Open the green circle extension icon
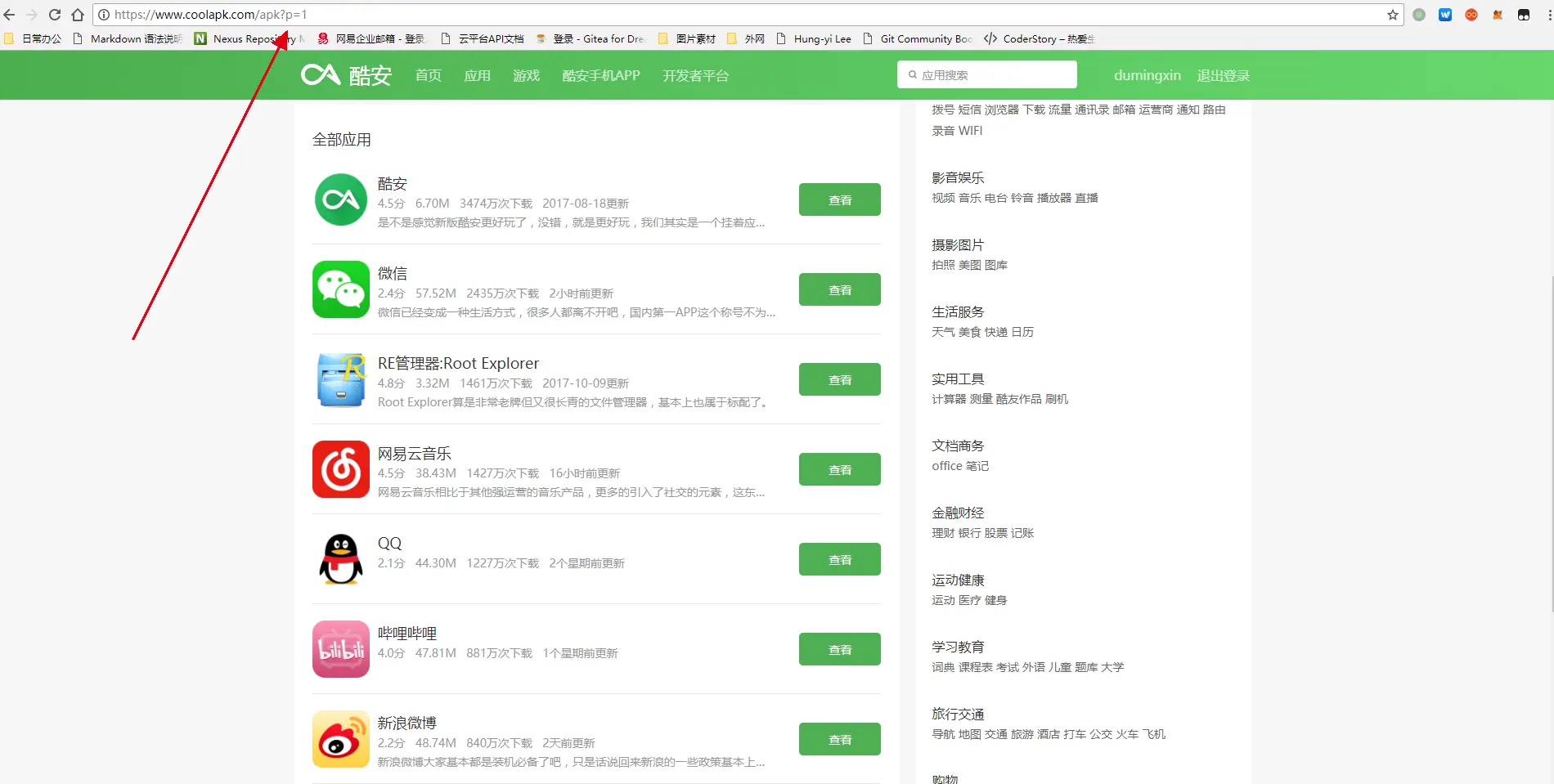This screenshot has width=1554, height=784. 1419,15
